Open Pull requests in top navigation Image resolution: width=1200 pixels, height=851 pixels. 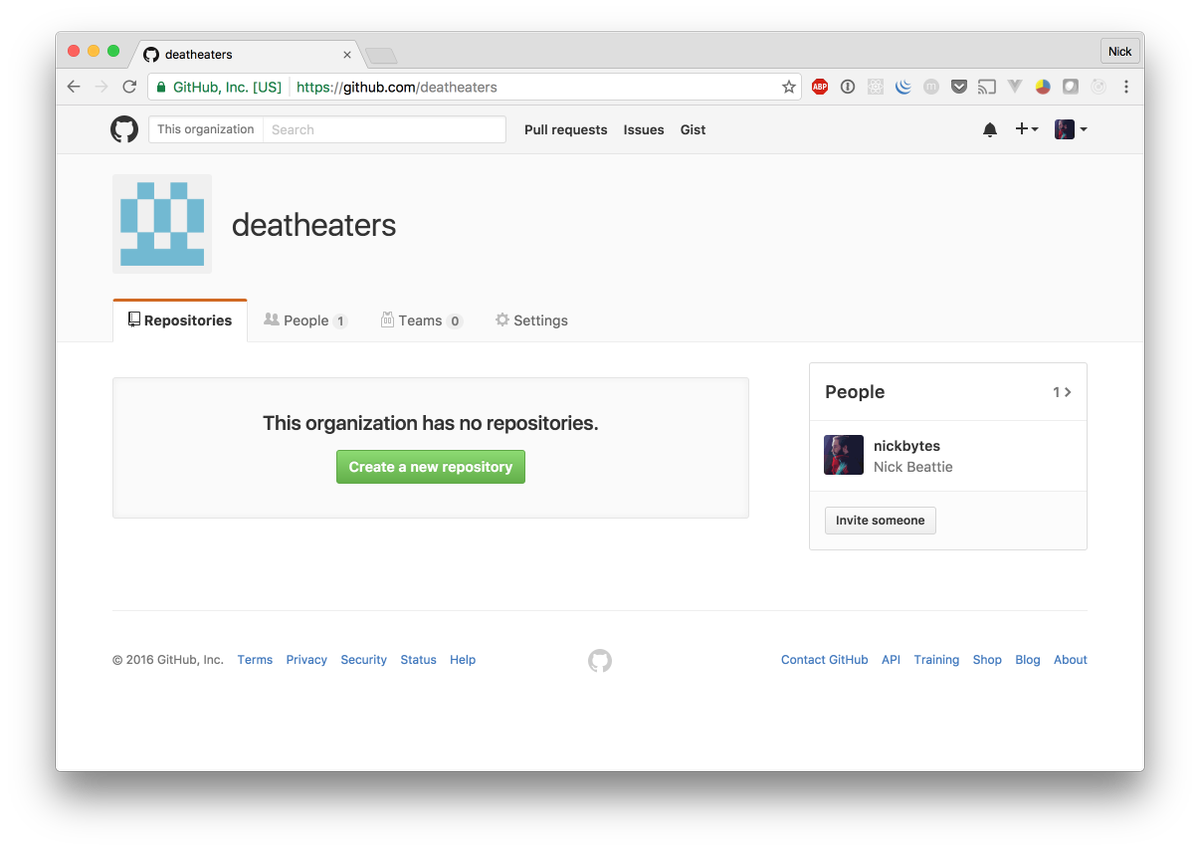[566, 130]
